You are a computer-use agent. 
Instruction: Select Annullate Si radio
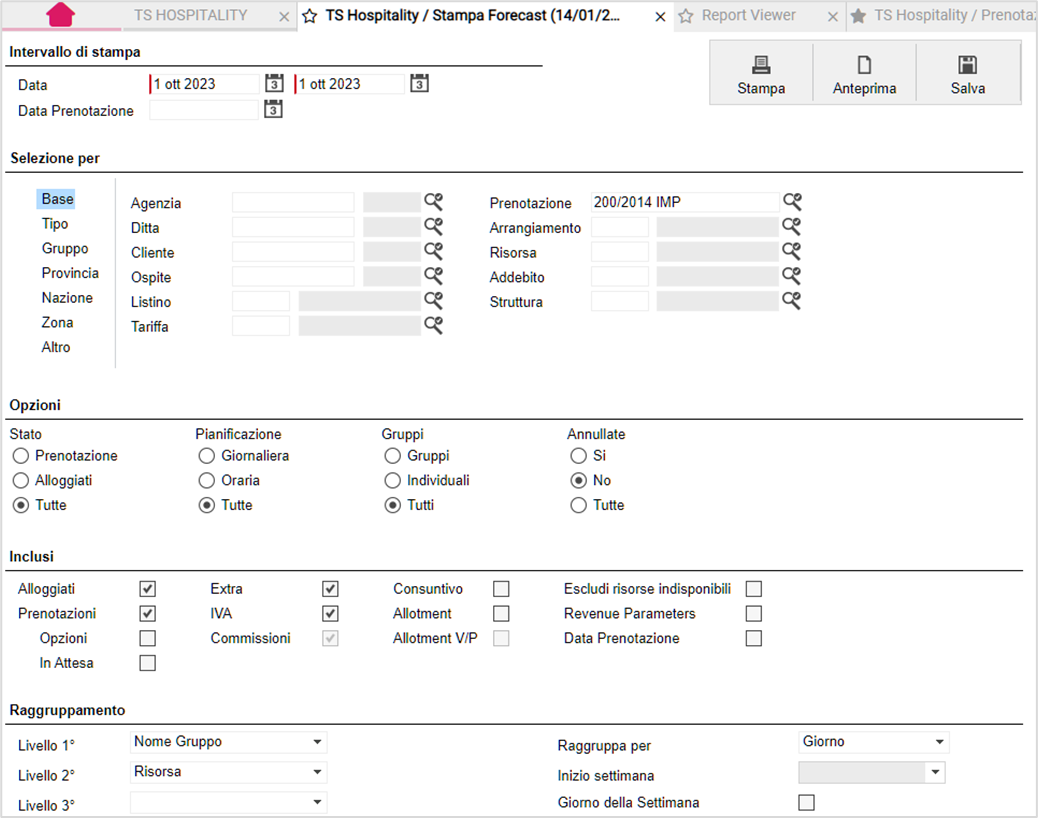coord(579,455)
